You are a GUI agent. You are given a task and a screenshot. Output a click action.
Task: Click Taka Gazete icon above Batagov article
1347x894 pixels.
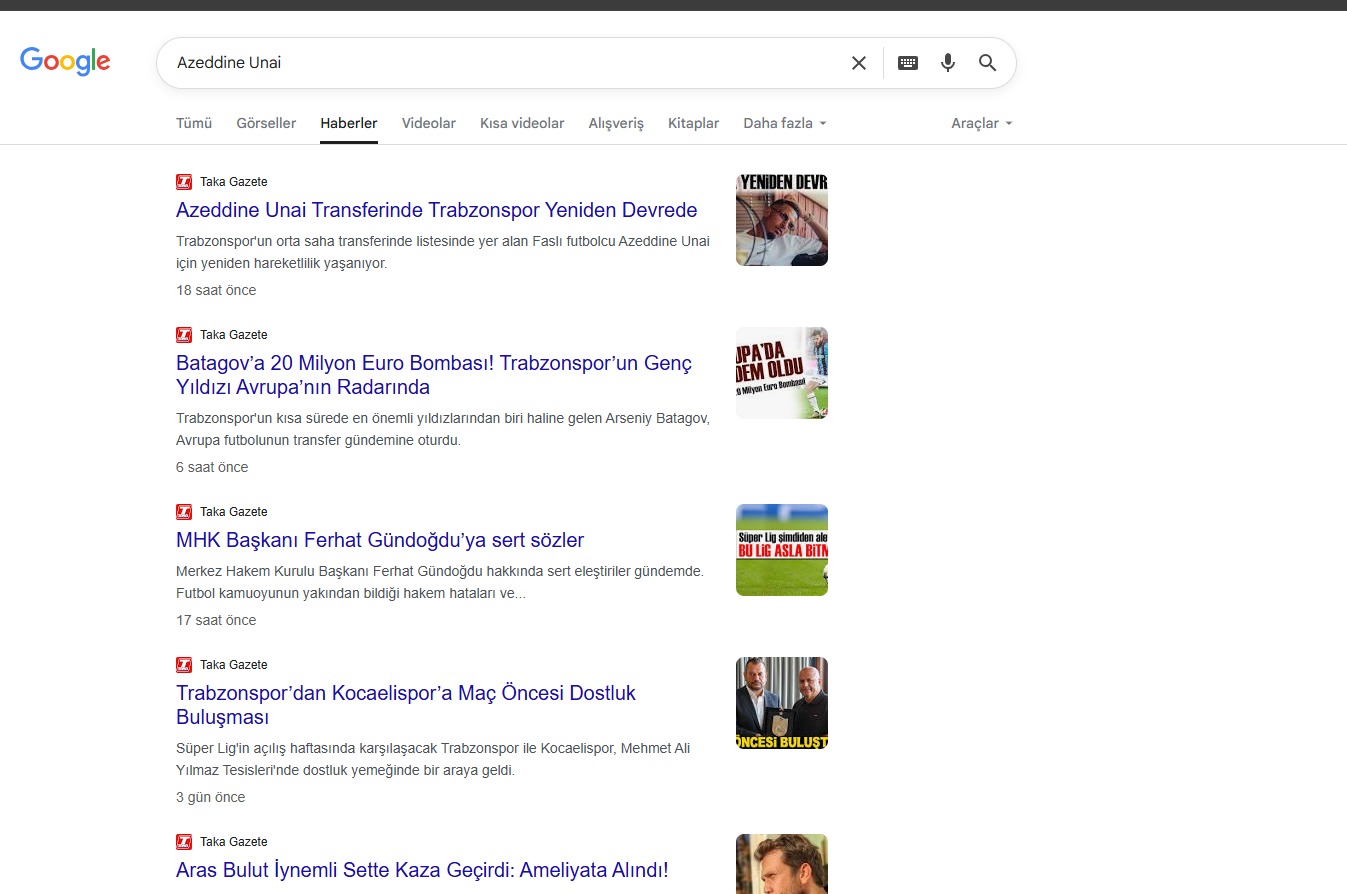(x=184, y=335)
